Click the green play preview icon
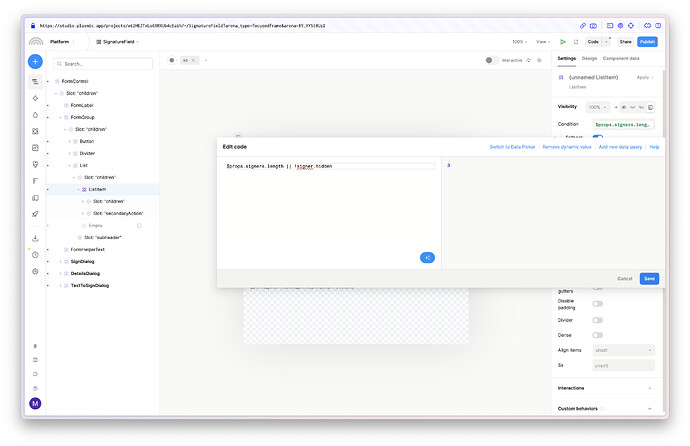 point(563,42)
